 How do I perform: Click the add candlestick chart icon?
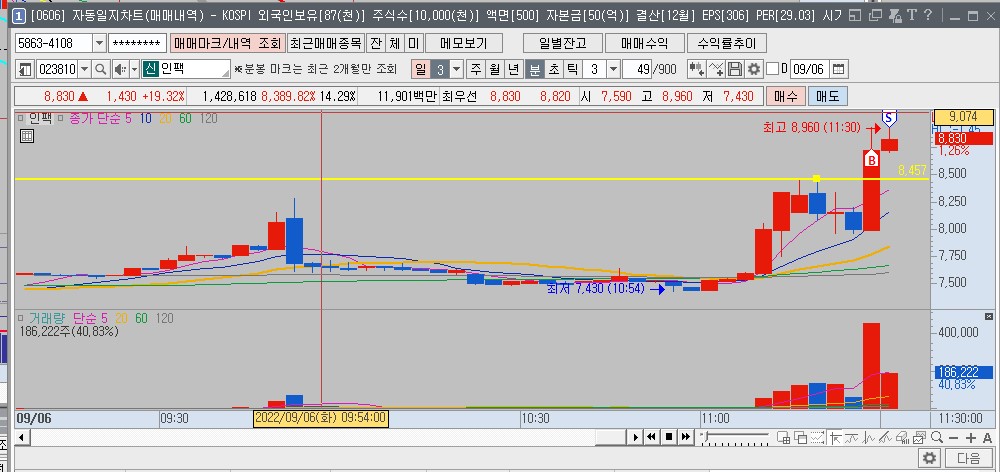coord(696,69)
